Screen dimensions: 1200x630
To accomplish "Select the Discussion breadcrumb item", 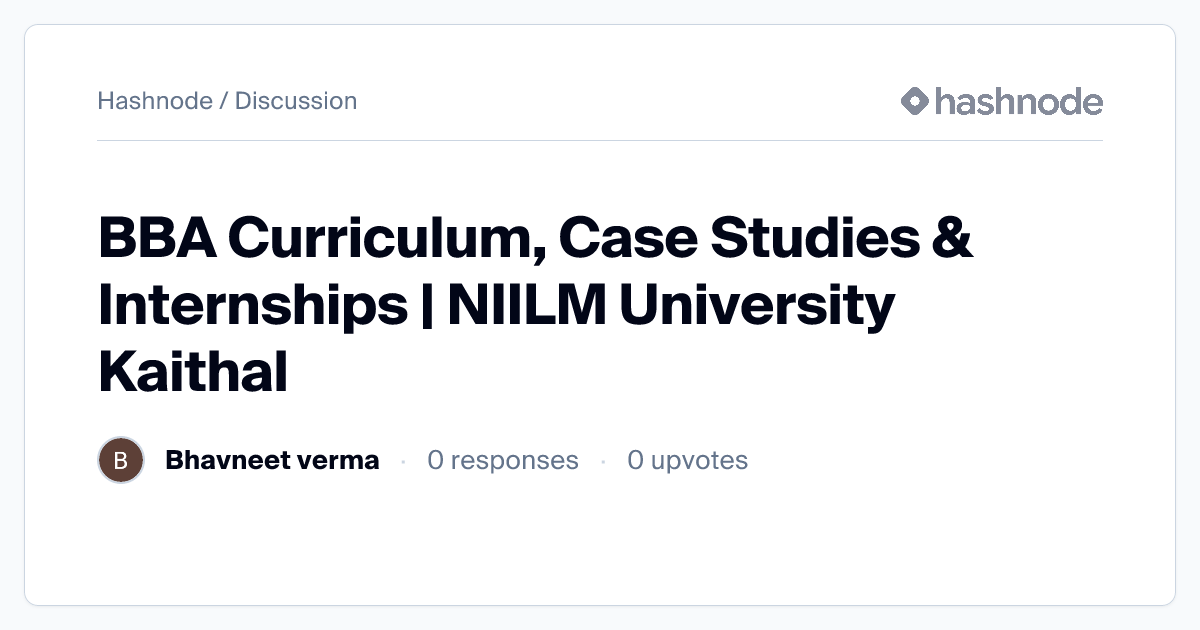I will point(296,101).
